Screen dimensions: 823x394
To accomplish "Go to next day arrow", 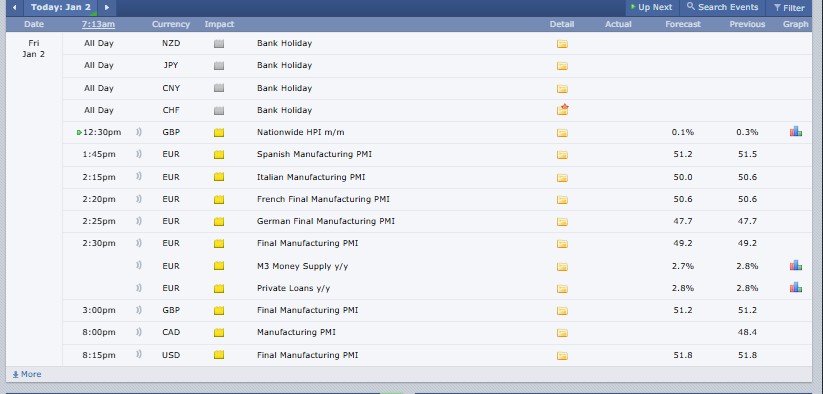I will tap(107, 7).
